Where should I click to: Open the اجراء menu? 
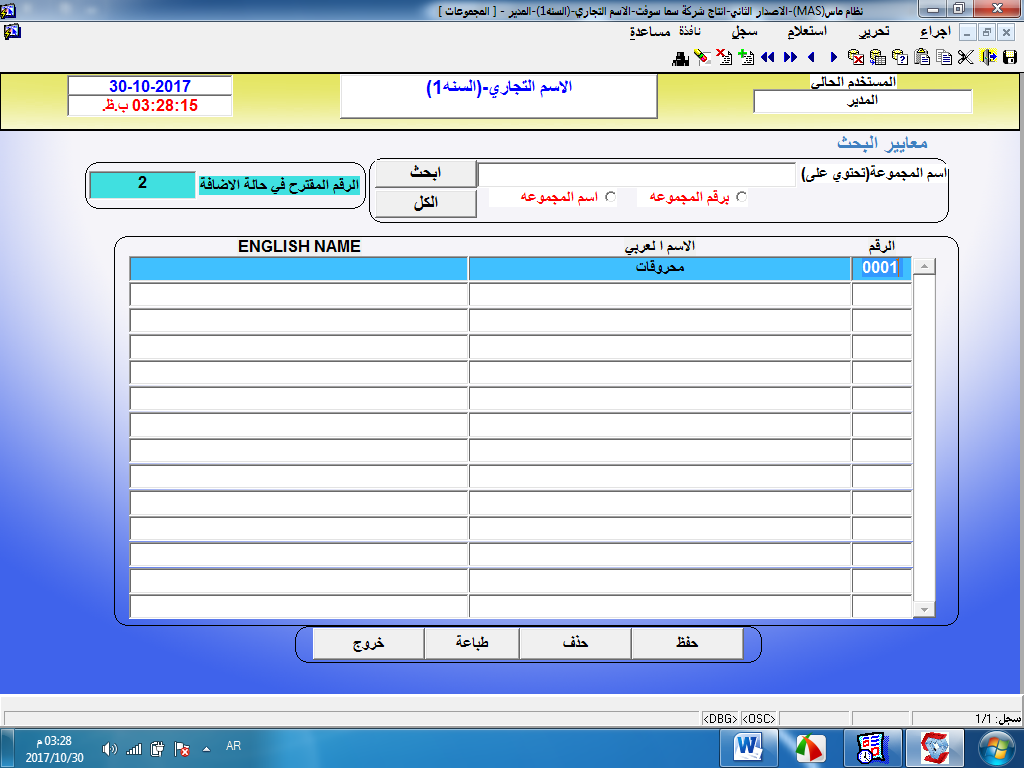(x=940, y=32)
